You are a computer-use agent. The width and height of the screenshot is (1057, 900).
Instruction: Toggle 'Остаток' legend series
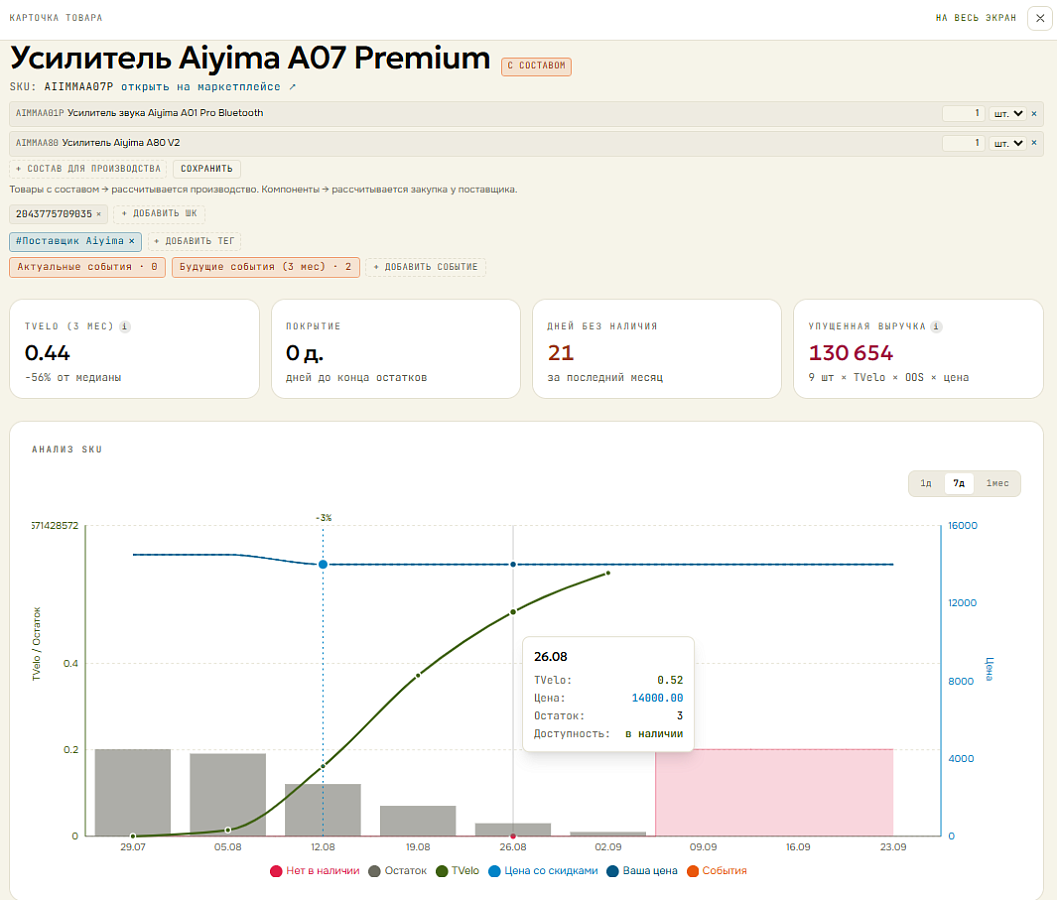[398, 871]
